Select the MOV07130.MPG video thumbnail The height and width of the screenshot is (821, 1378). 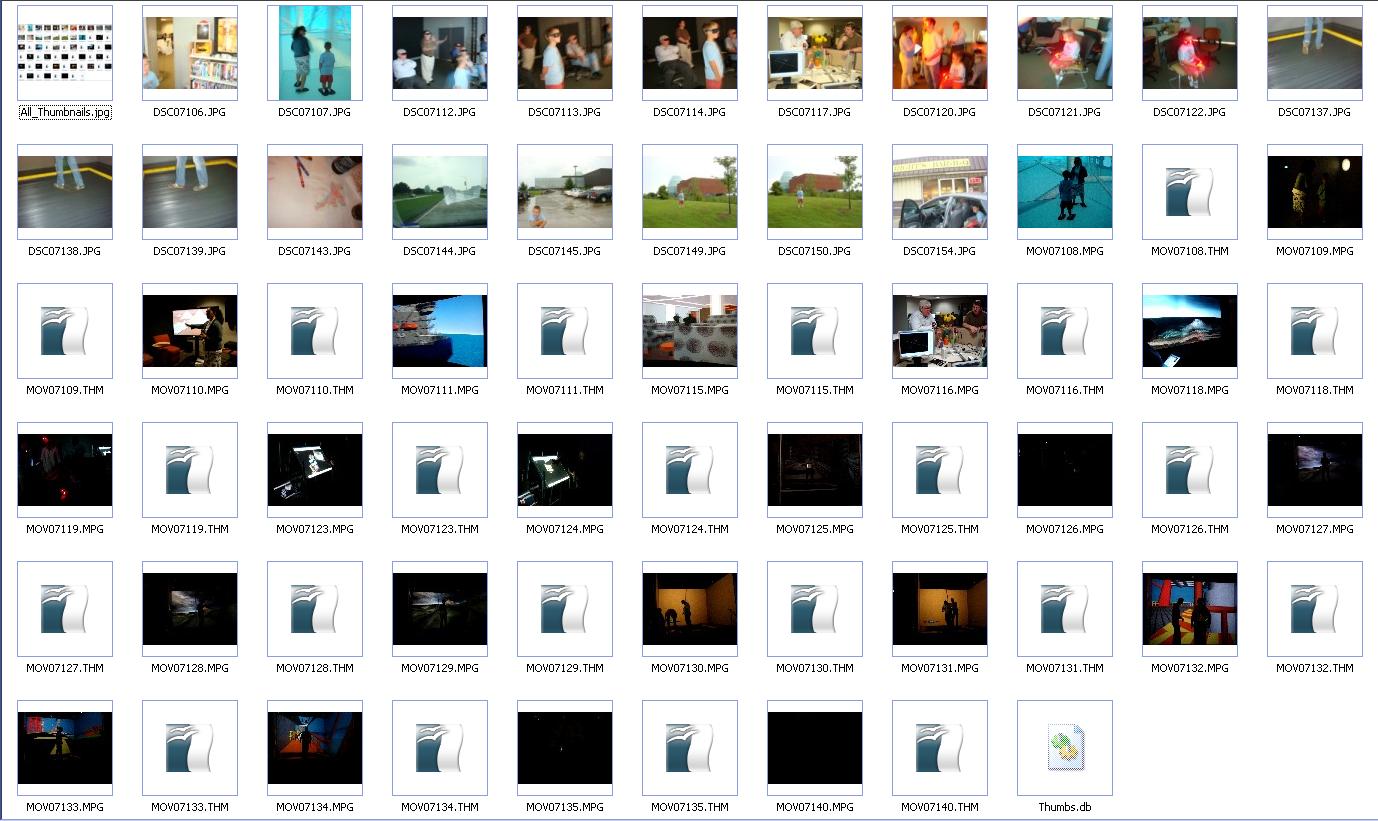coord(690,609)
